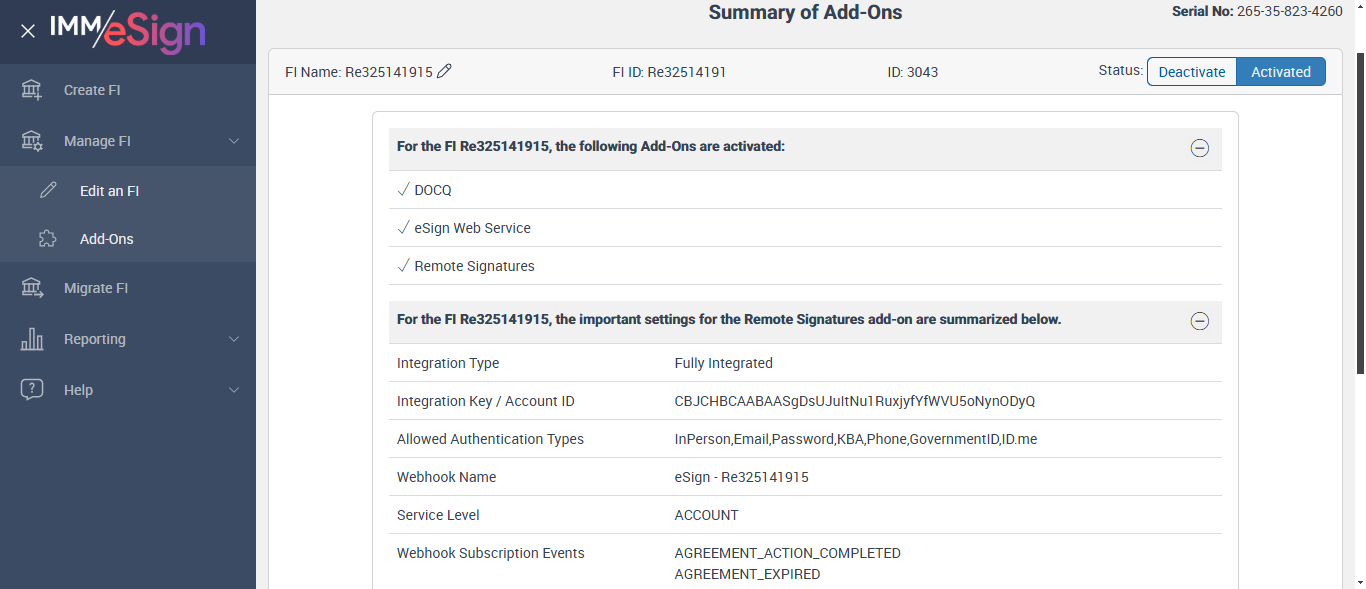Click the Help question mark icon

tap(32, 390)
